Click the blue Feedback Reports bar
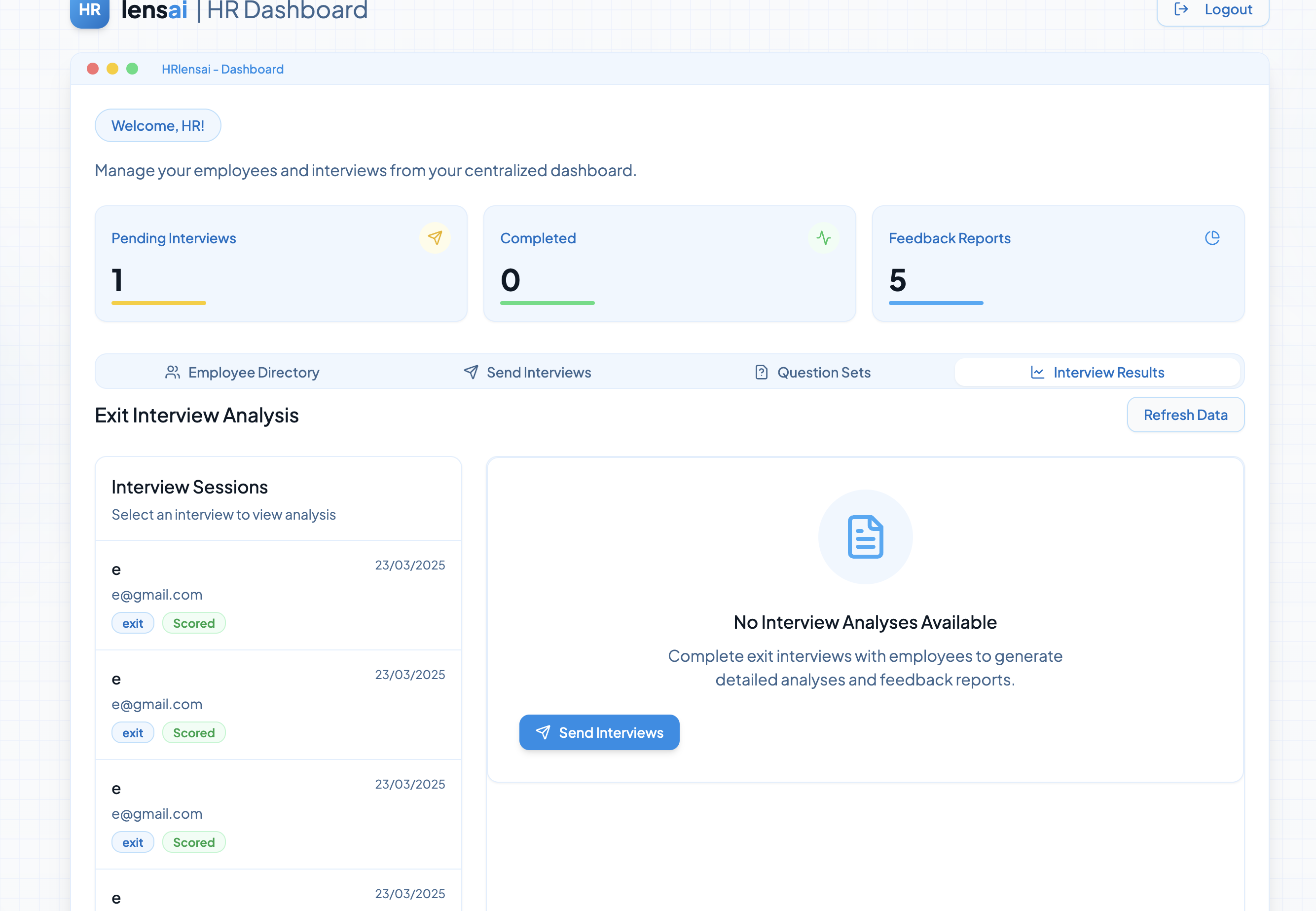The width and height of the screenshot is (1316, 911). 936,303
